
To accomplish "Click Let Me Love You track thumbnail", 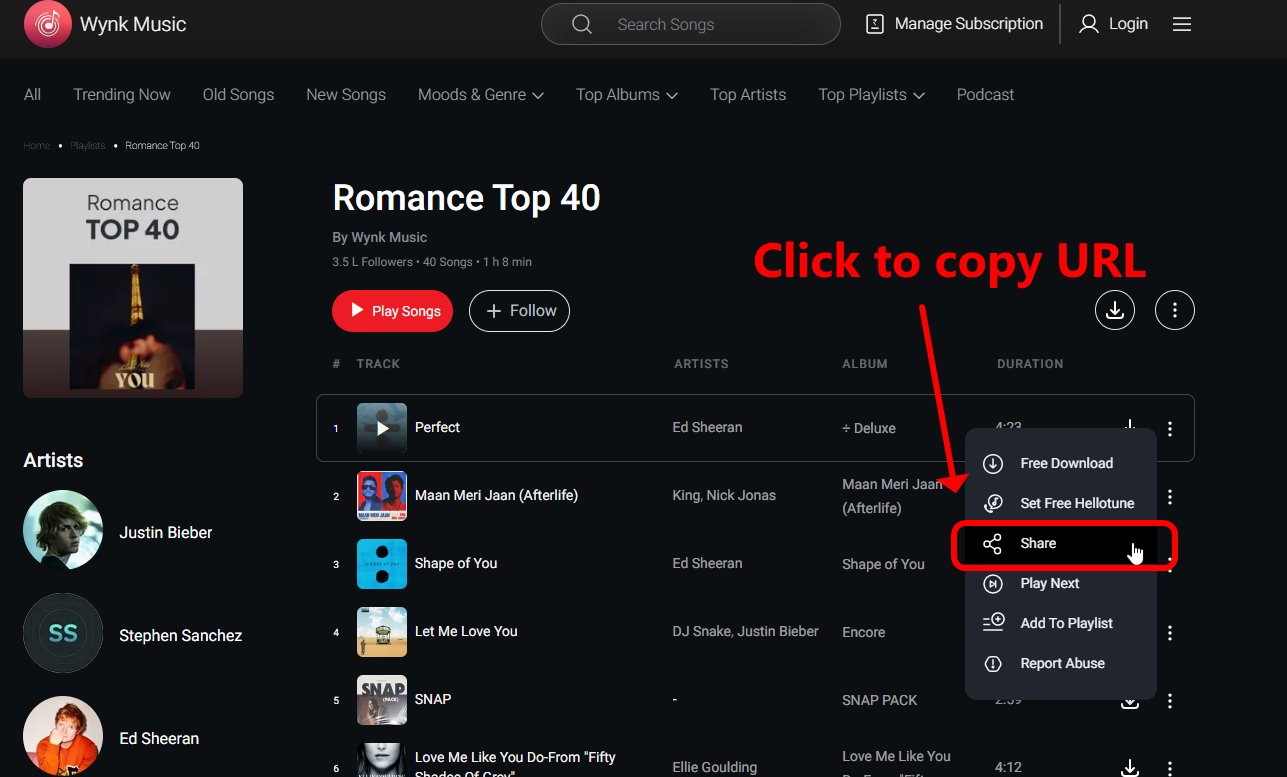I will point(382,632).
